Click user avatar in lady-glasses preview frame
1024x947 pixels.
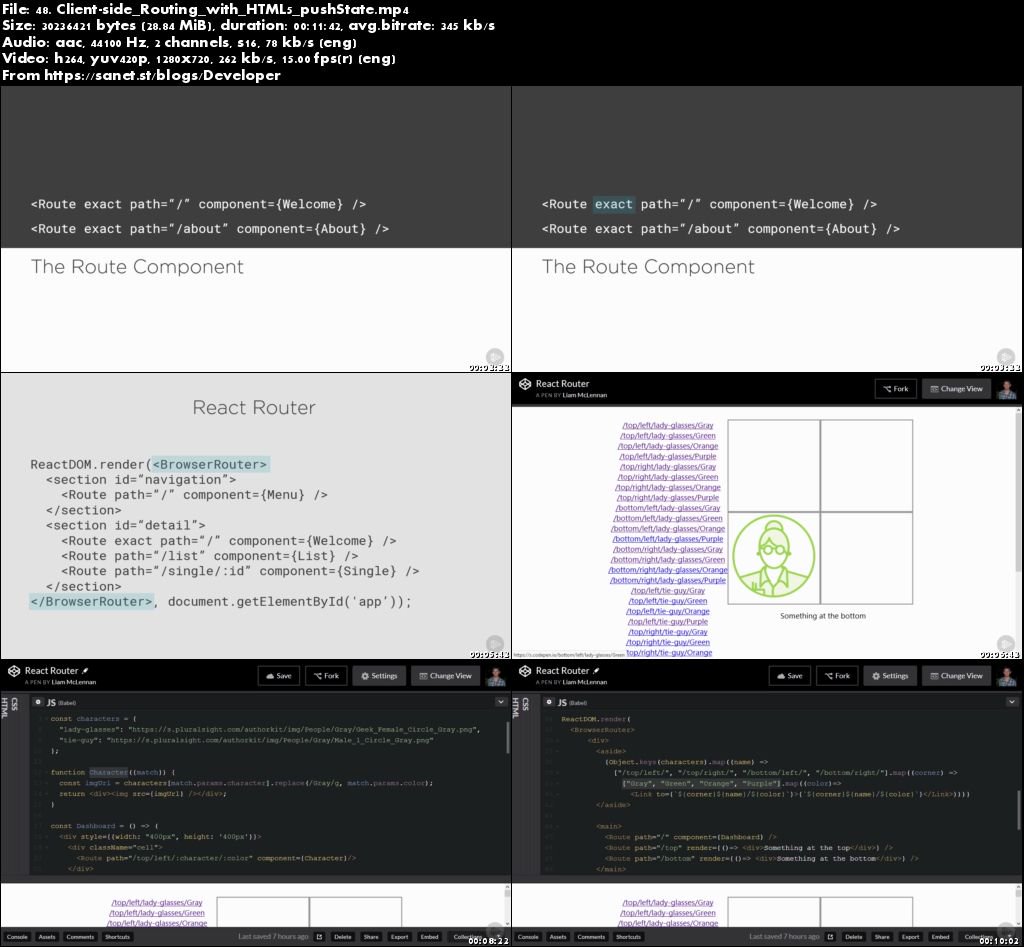[1007, 389]
